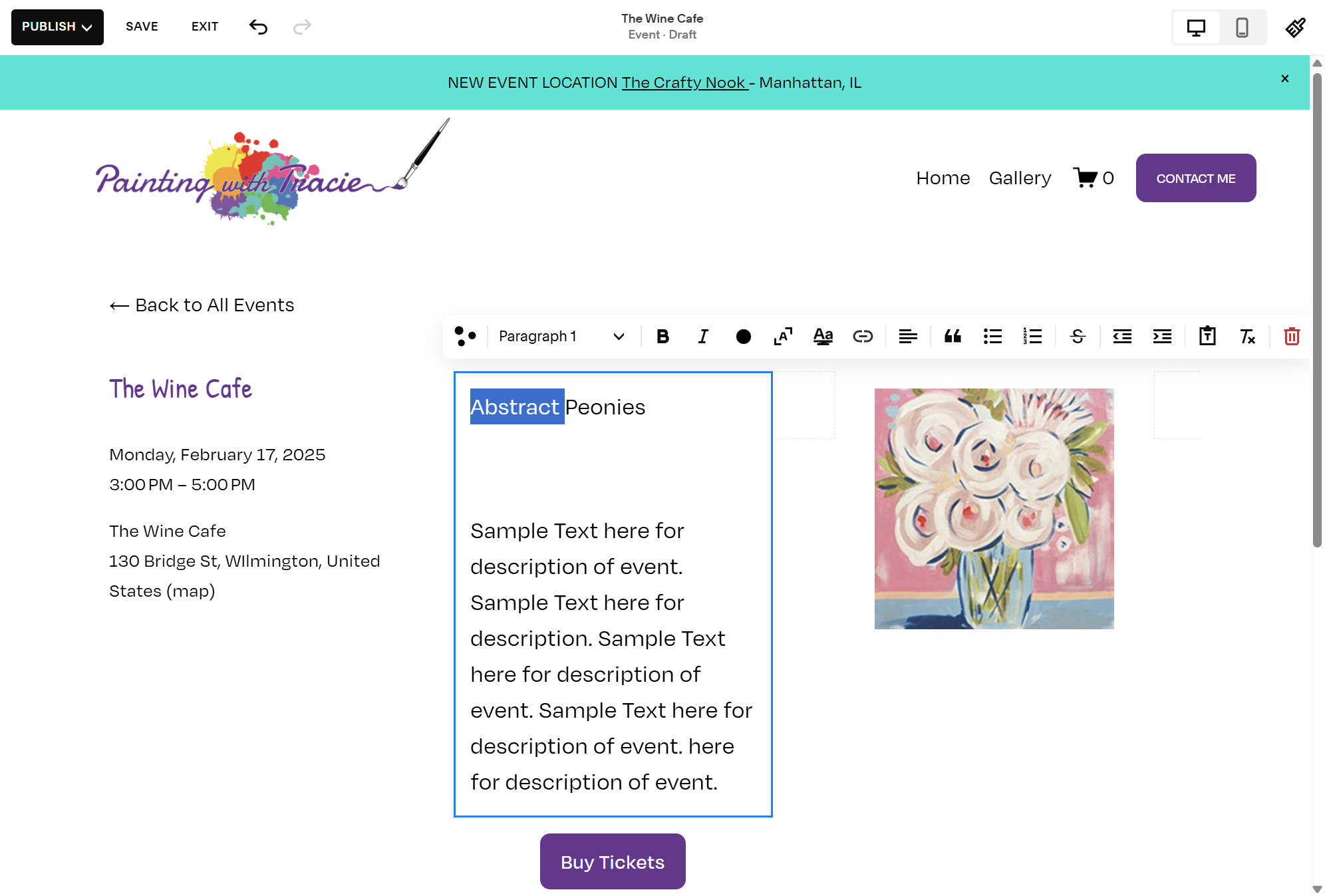The height and width of the screenshot is (896, 1325).
Task: Switch to mobile preview view
Action: coord(1242,27)
